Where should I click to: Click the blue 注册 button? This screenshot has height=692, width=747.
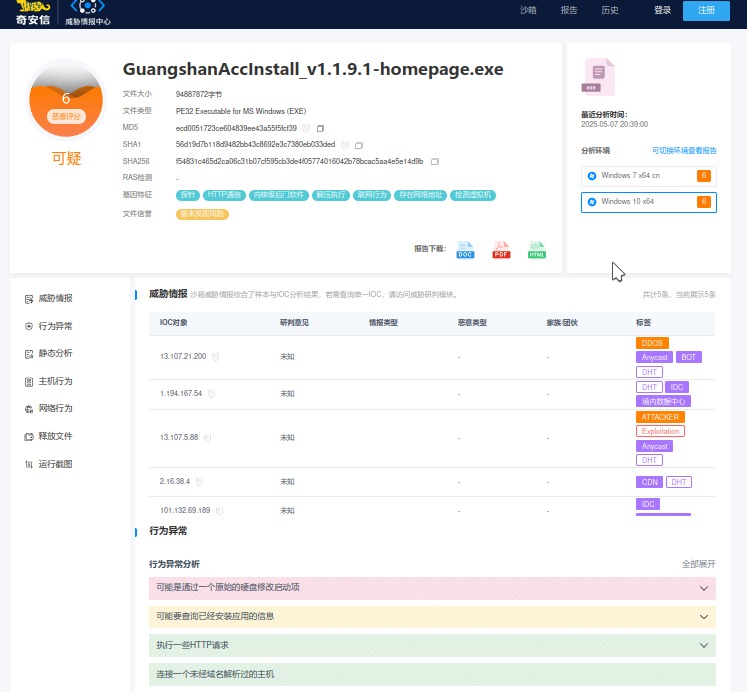click(x=706, y=11)
